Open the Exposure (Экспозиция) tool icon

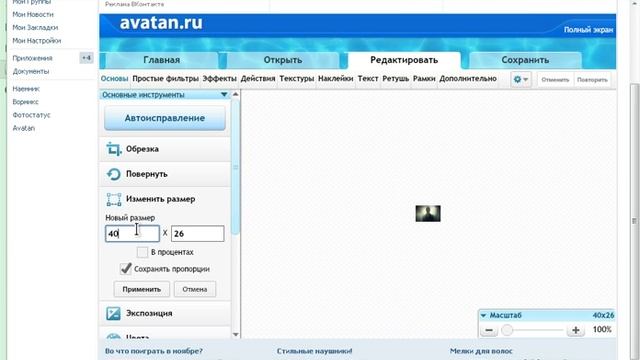113,313
